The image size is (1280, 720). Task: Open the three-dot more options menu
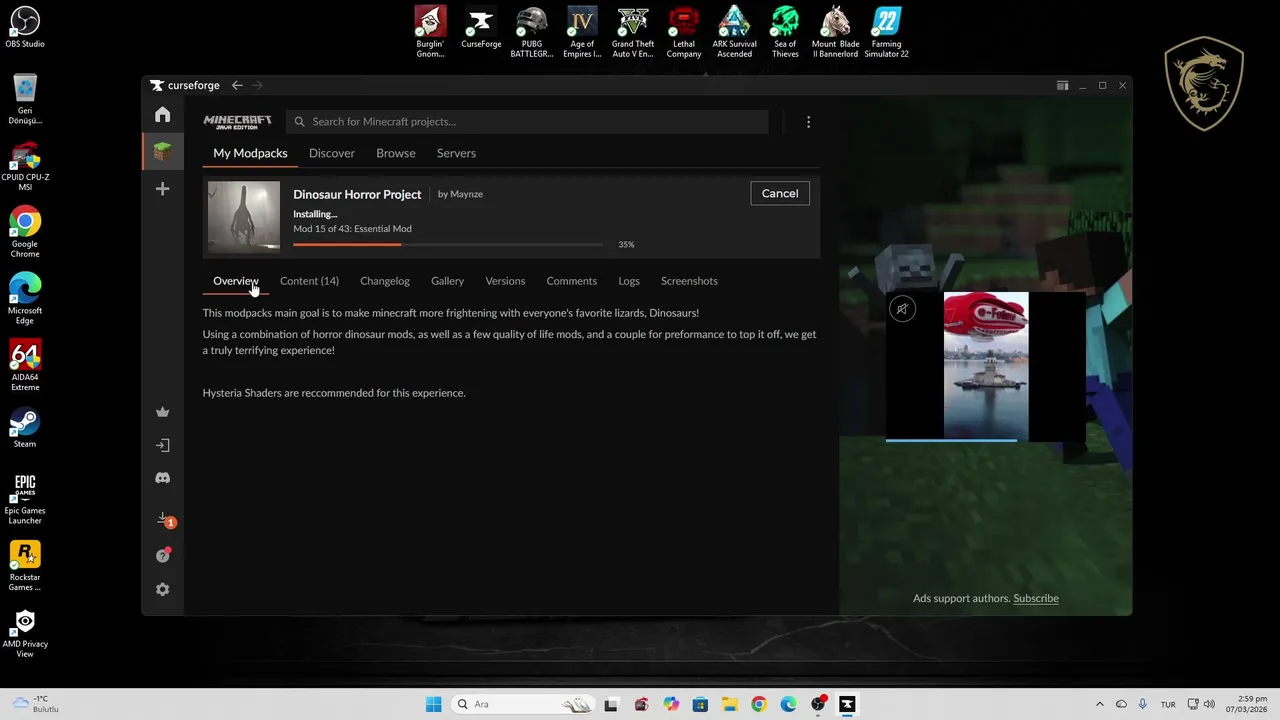click(x=808, y=122)
